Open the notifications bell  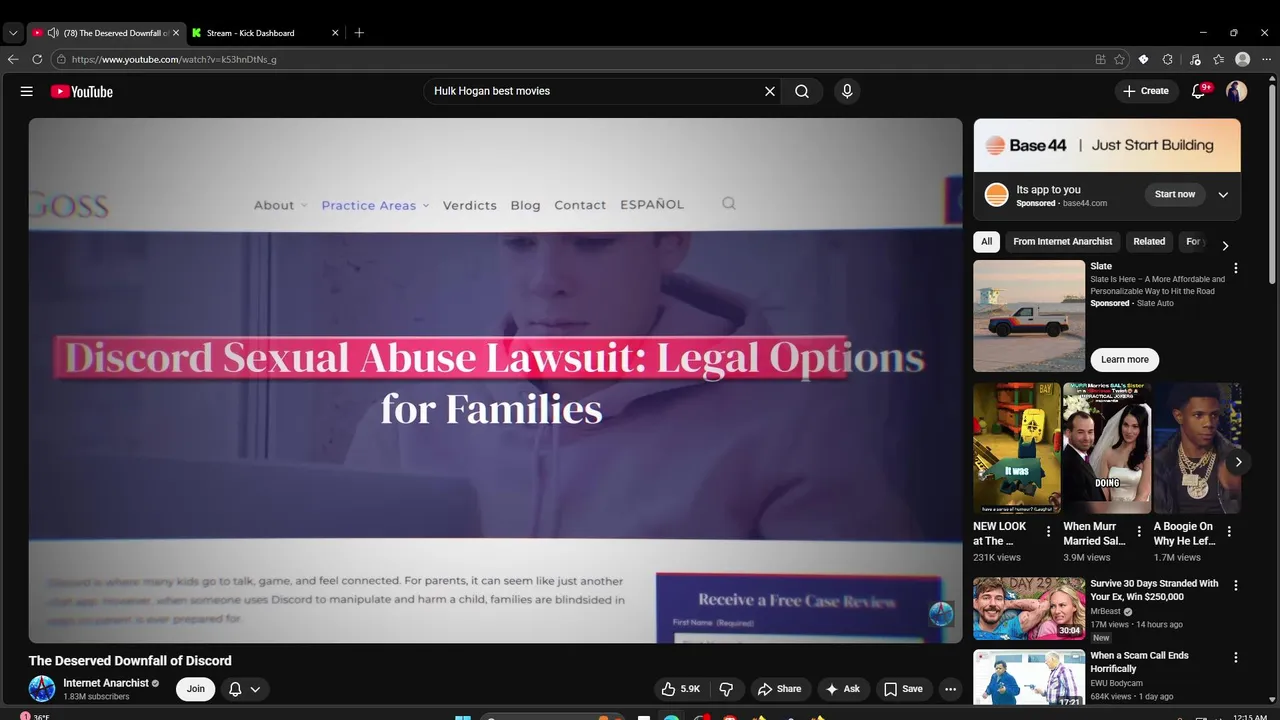[1198, 91]
